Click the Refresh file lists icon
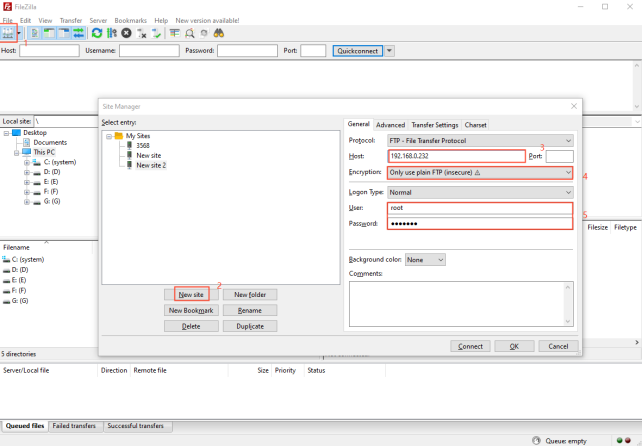The image size is (643, 447). (97, 33)
